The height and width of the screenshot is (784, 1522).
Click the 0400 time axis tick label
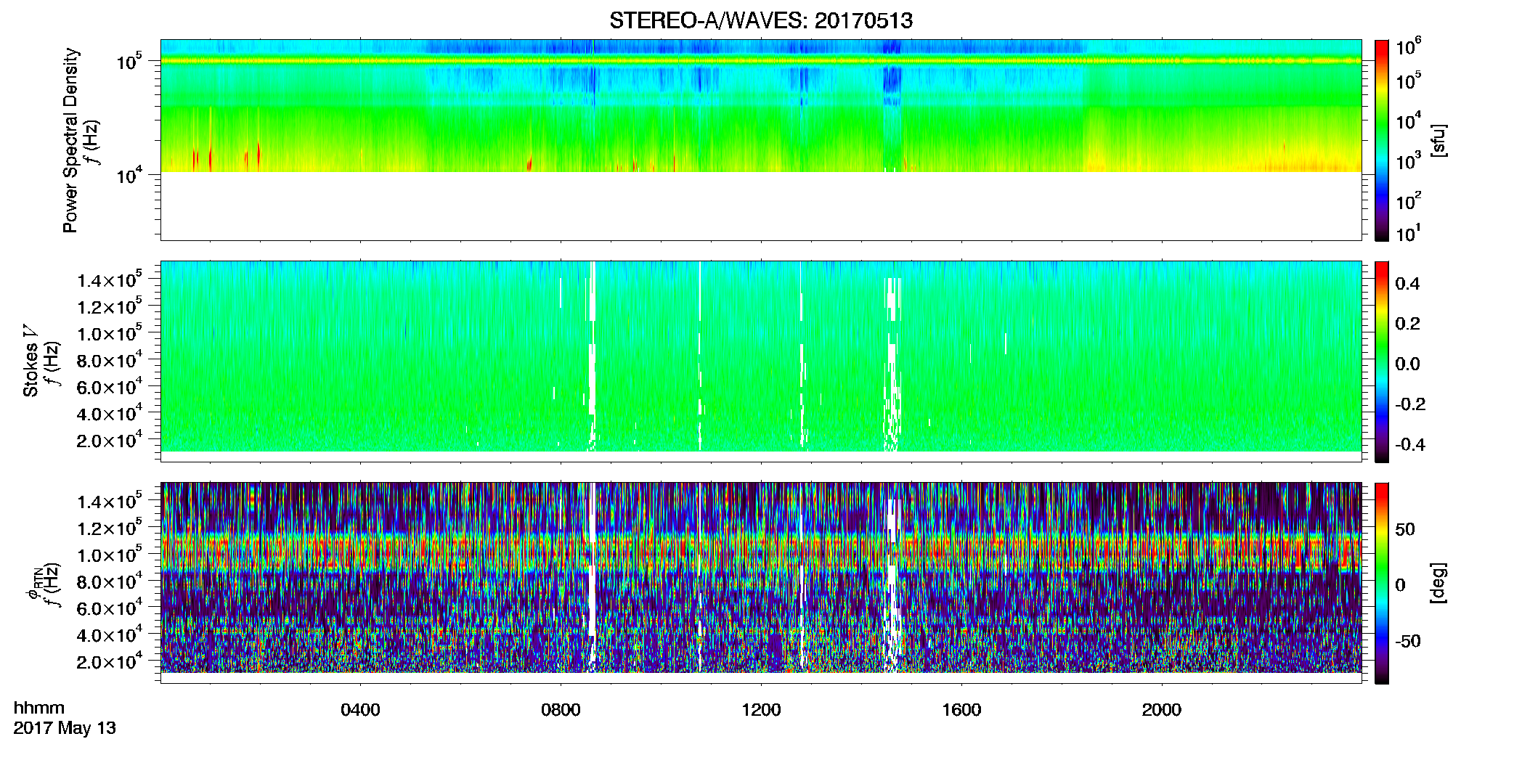(x=360, y=710)
